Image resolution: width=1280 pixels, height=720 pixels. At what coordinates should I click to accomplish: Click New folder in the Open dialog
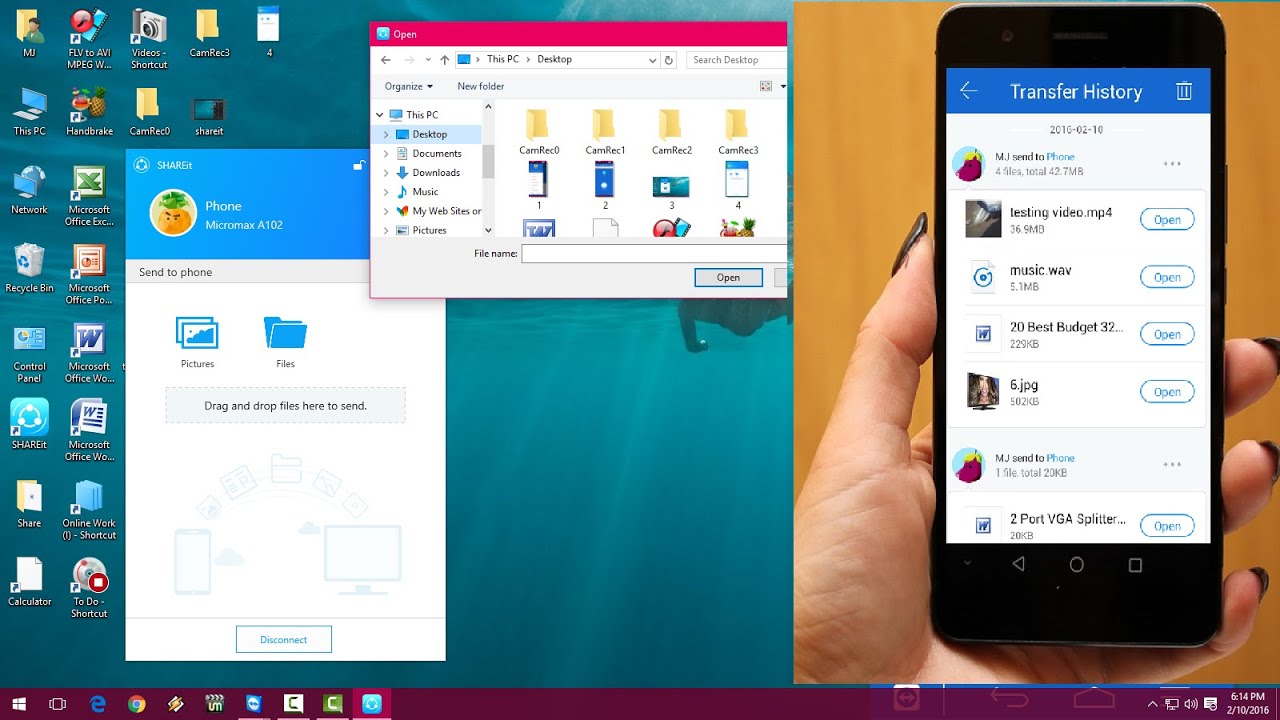pyautogui.click(x=481, y=86)
